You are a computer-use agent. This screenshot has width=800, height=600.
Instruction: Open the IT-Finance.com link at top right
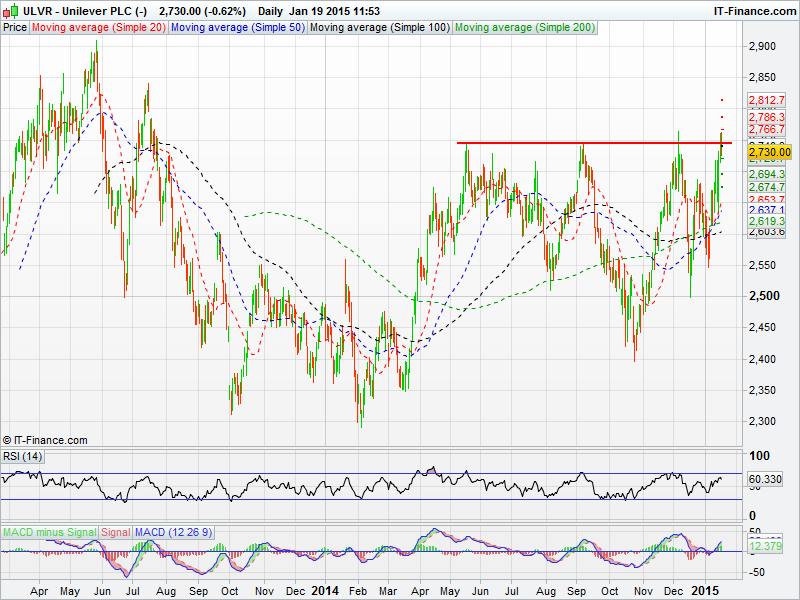(754, 10)
